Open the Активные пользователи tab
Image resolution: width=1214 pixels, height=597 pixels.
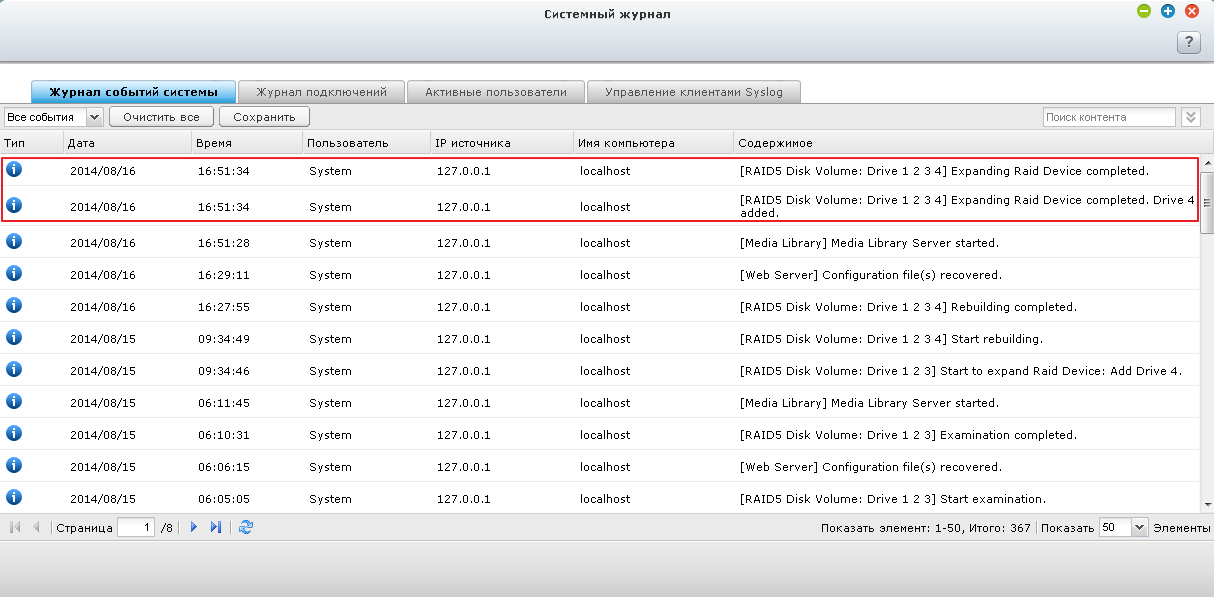496,92
